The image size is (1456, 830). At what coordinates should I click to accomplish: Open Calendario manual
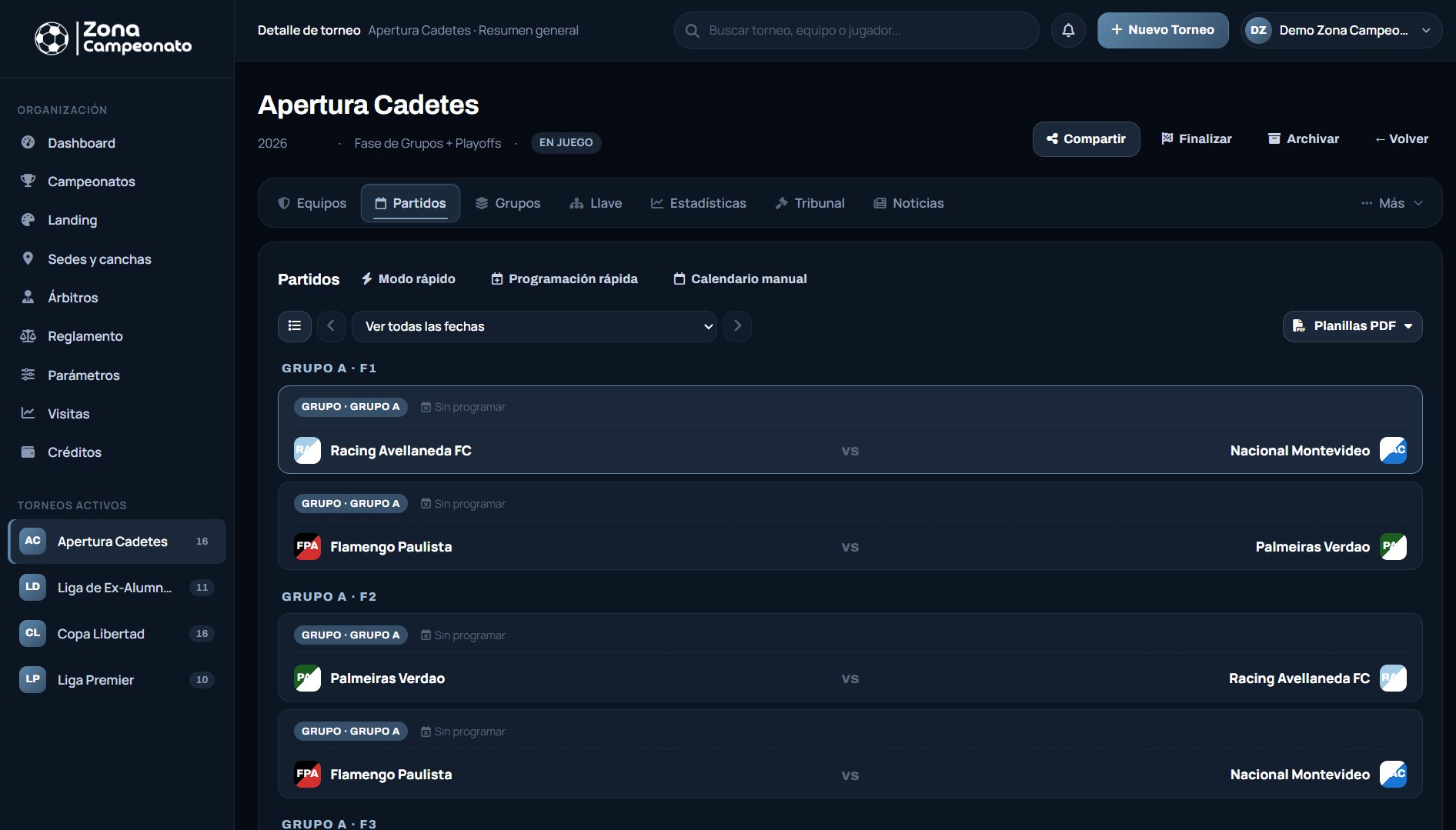(740, 278)
